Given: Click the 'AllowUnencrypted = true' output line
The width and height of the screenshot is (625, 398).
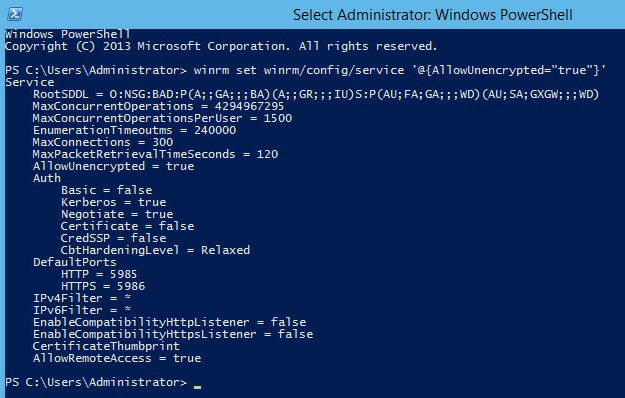Looking at the screenshot, I should point(114,166).
